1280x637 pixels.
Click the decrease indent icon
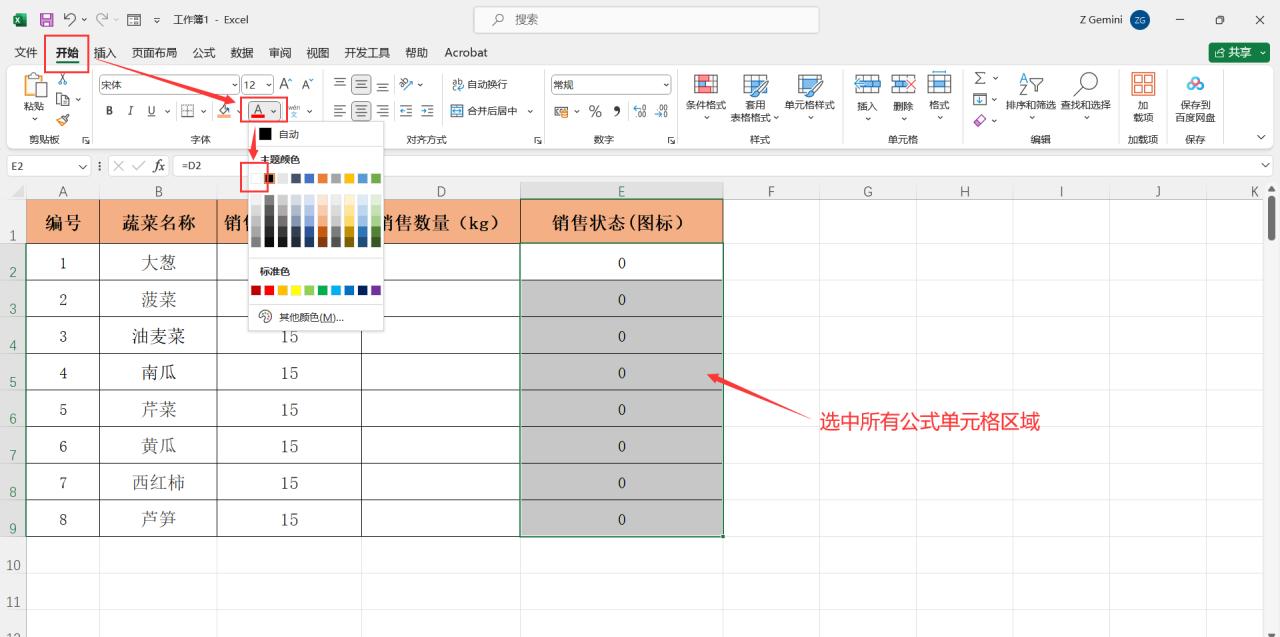coord(406,111)
